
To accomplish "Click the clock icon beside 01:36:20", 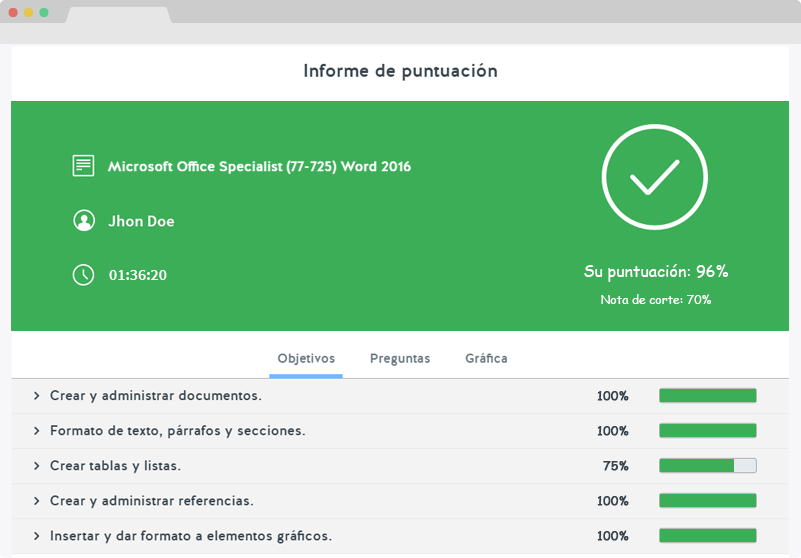I will 83,275.
